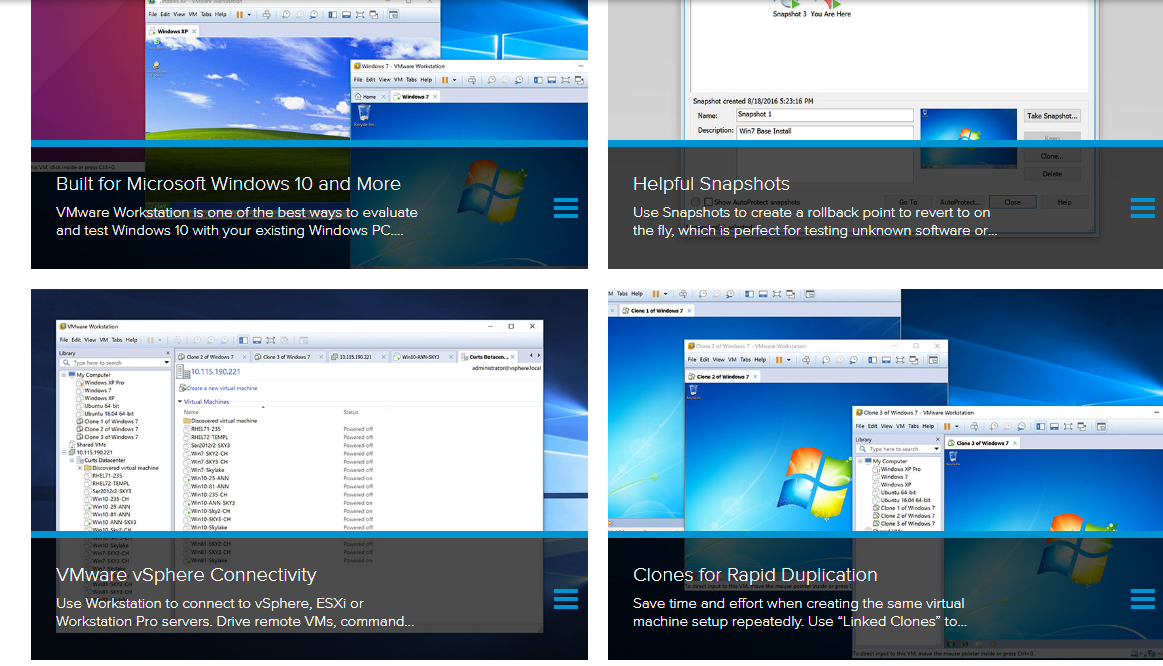
Task: Click the 'Name' column header in VM list
Action: (191, 412)
